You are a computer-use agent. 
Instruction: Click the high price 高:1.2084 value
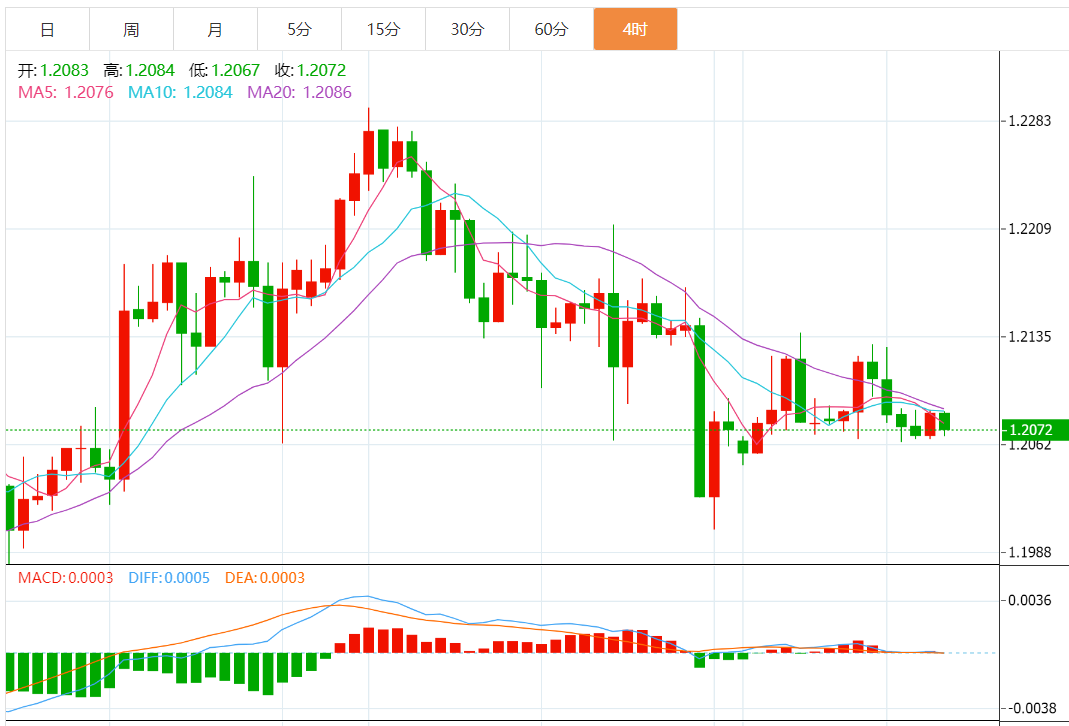pos(139,70)
